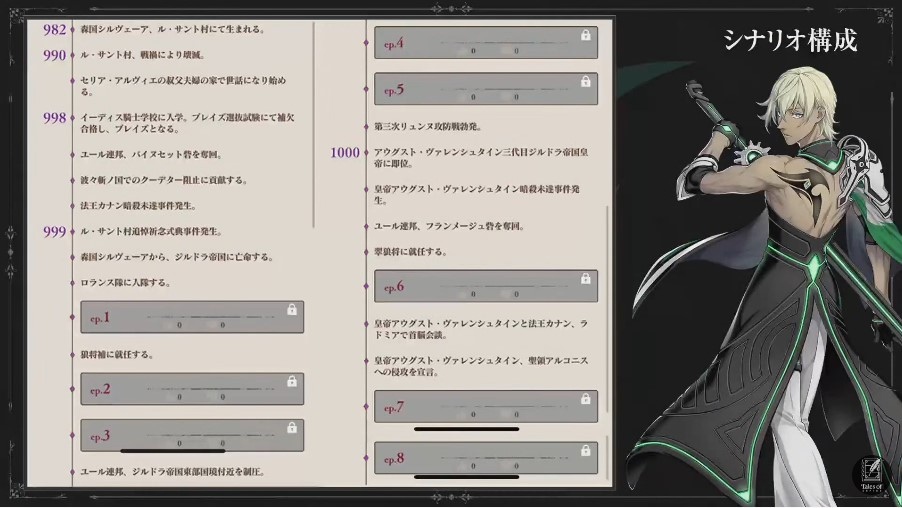Select the ep.4 episode card

tap(486, 43)
